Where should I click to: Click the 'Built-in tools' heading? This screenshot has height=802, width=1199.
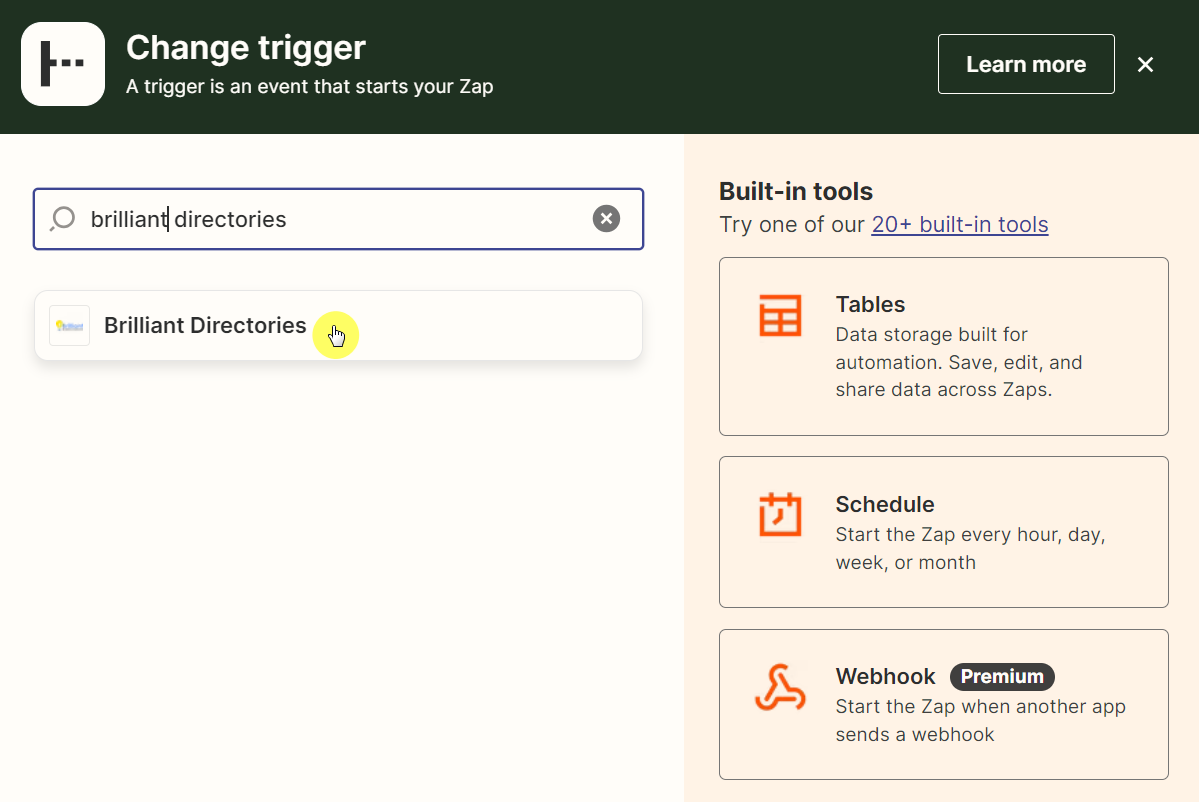pos(796,191)
